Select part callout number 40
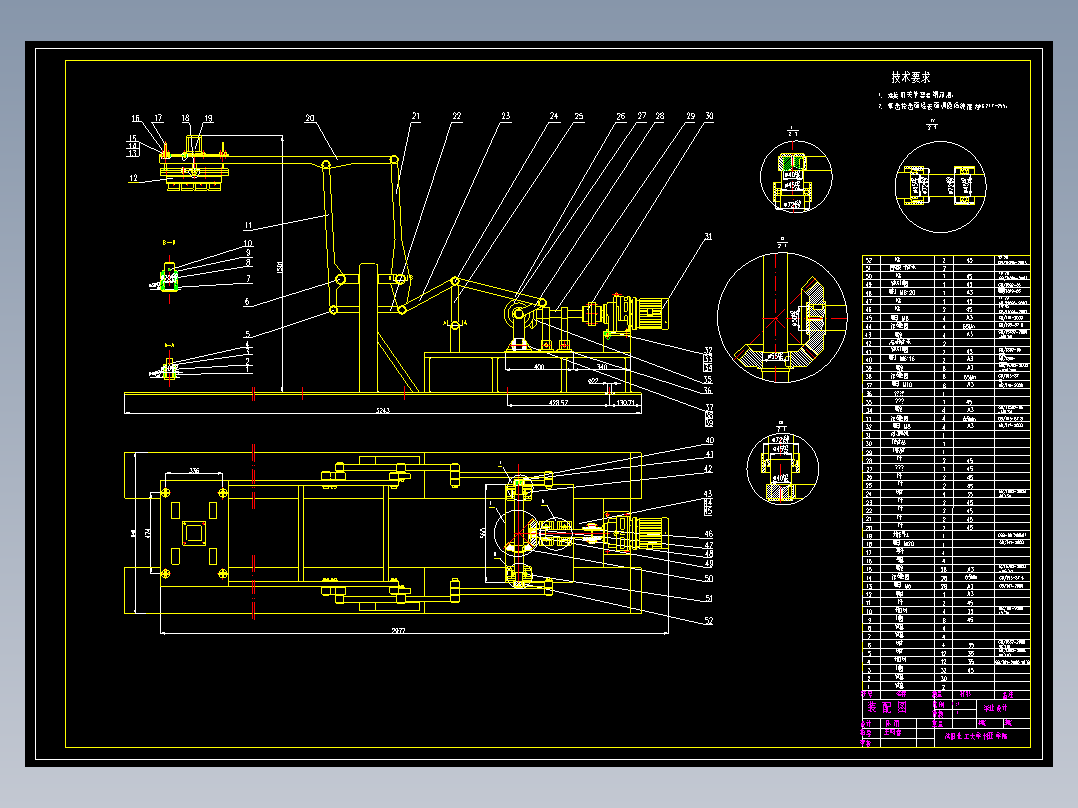The width and height of the screenshot is (1078, 808). click(x=709, y=441)
